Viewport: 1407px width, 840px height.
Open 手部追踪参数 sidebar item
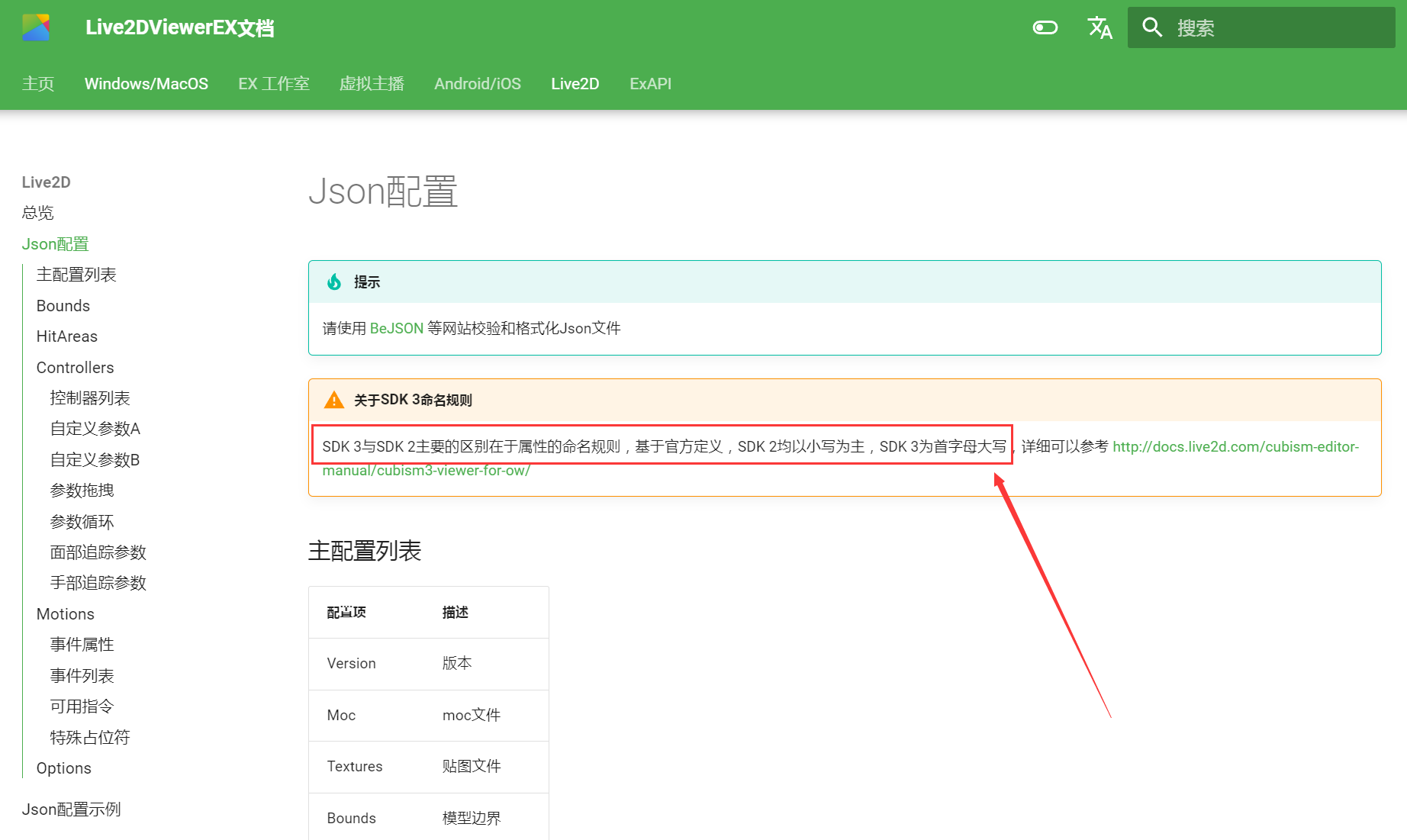(x=98, y=583)
